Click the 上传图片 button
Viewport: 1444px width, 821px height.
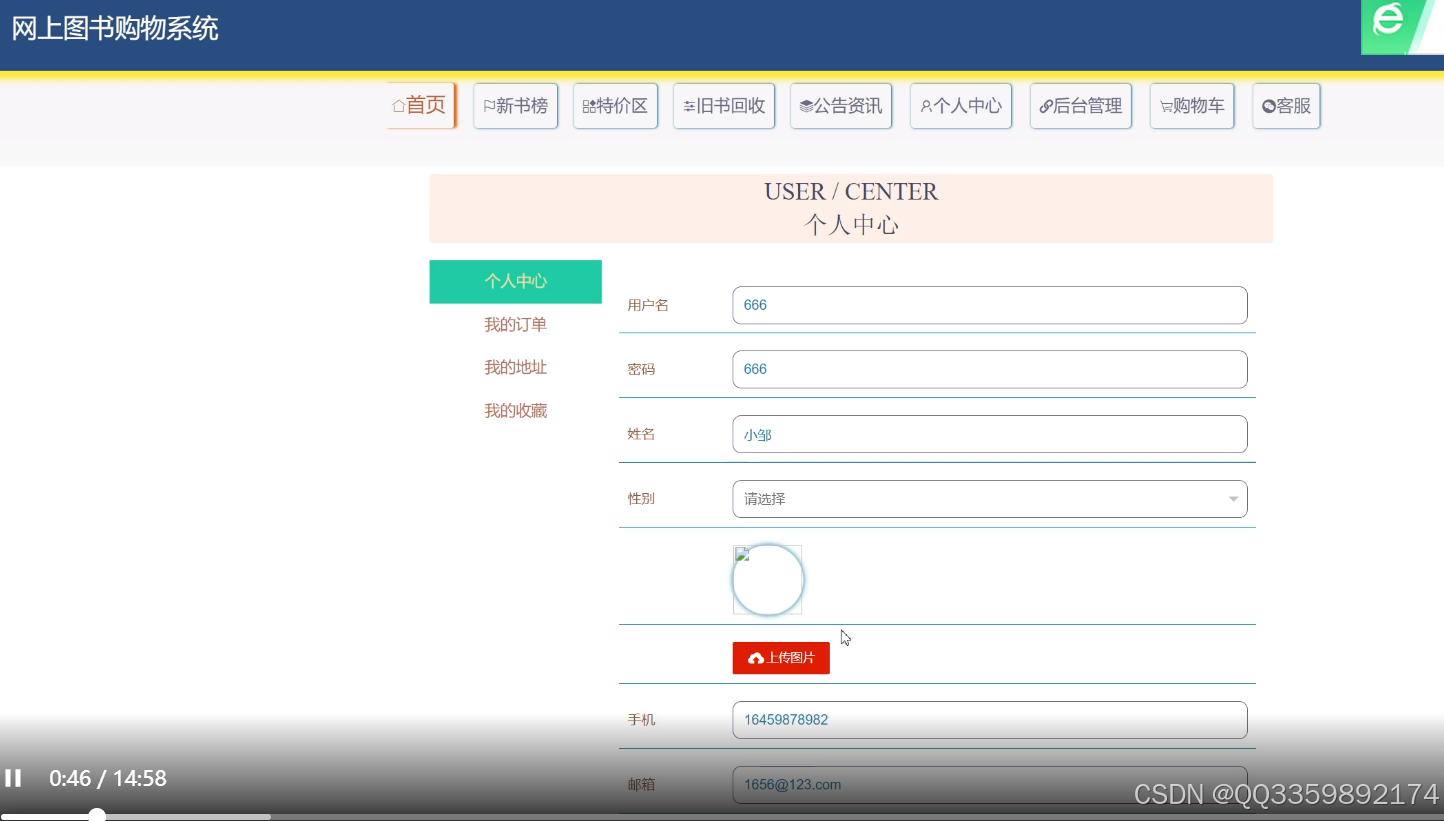781,658
